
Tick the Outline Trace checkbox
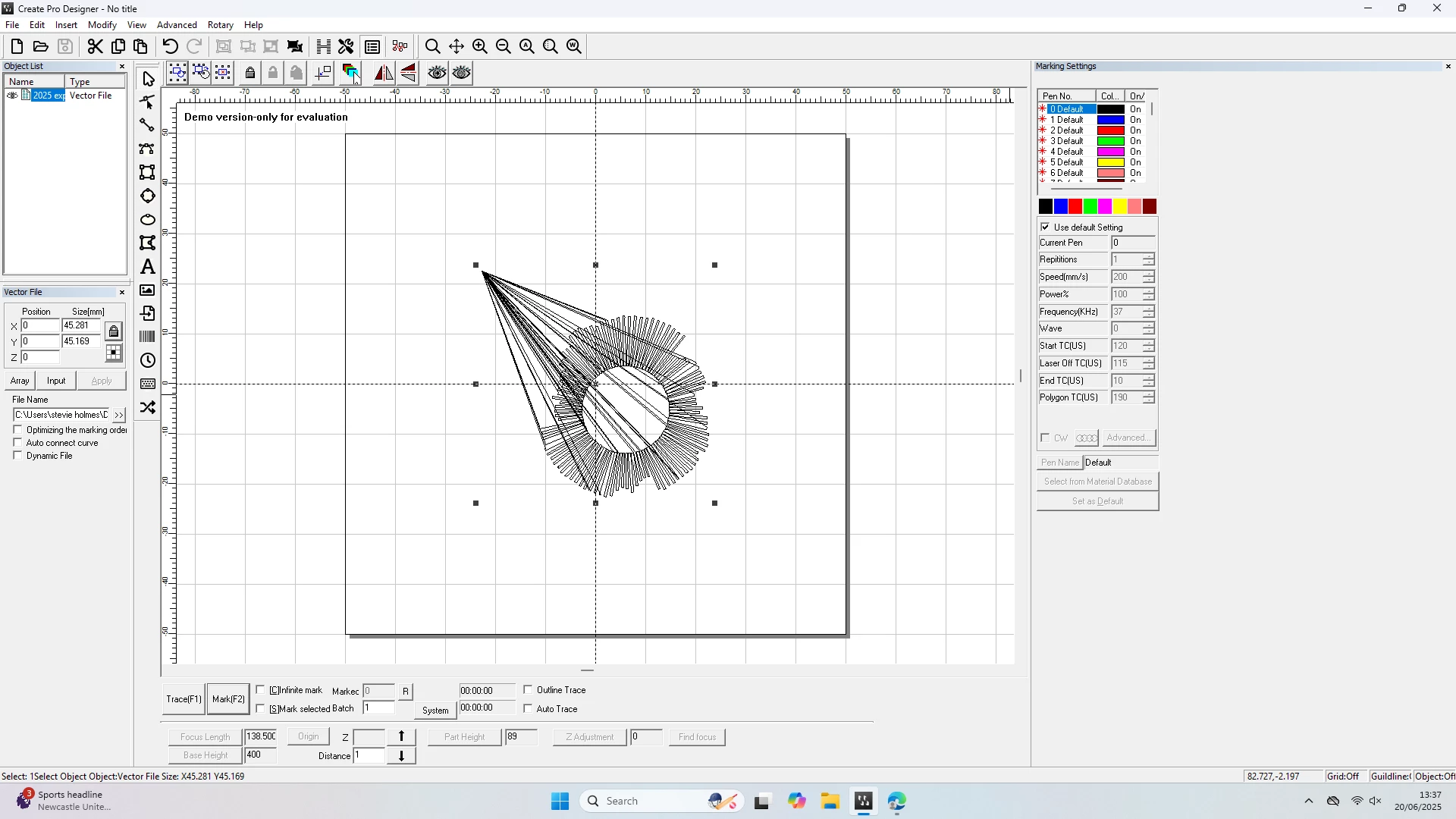click(x=529, y=690)
